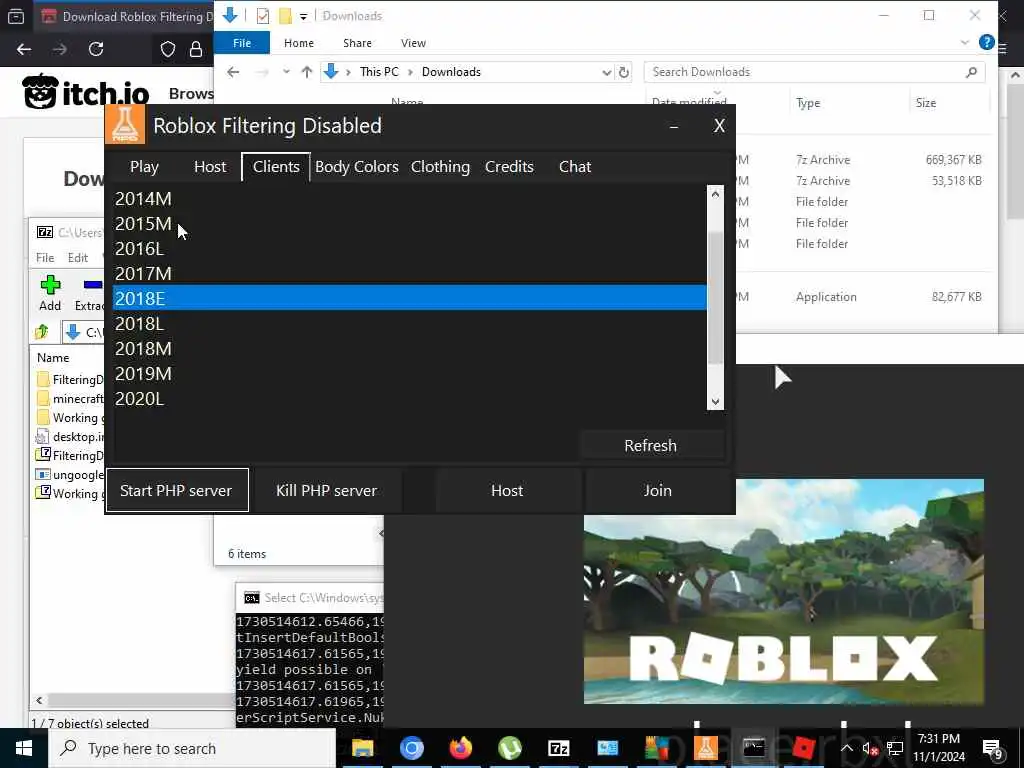Switch to the Host tab

210,167
